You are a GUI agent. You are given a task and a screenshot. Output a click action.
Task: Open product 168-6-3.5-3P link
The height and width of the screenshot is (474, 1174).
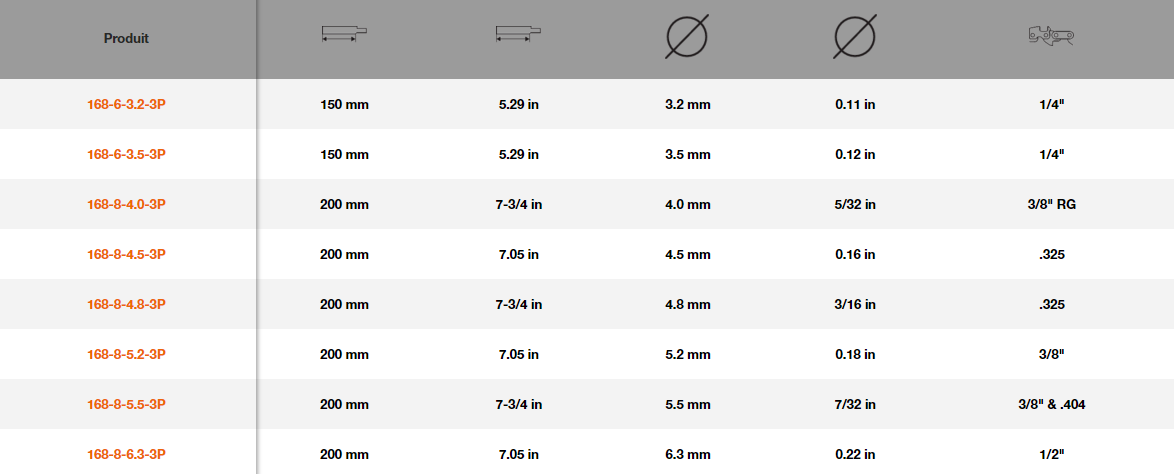point(127,154)
